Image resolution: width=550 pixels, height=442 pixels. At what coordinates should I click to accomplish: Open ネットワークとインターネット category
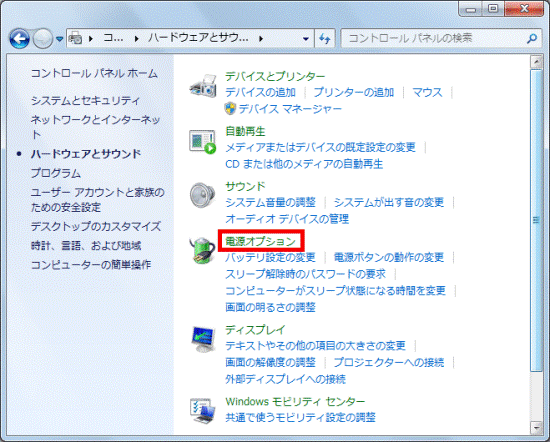coord(95,127)
